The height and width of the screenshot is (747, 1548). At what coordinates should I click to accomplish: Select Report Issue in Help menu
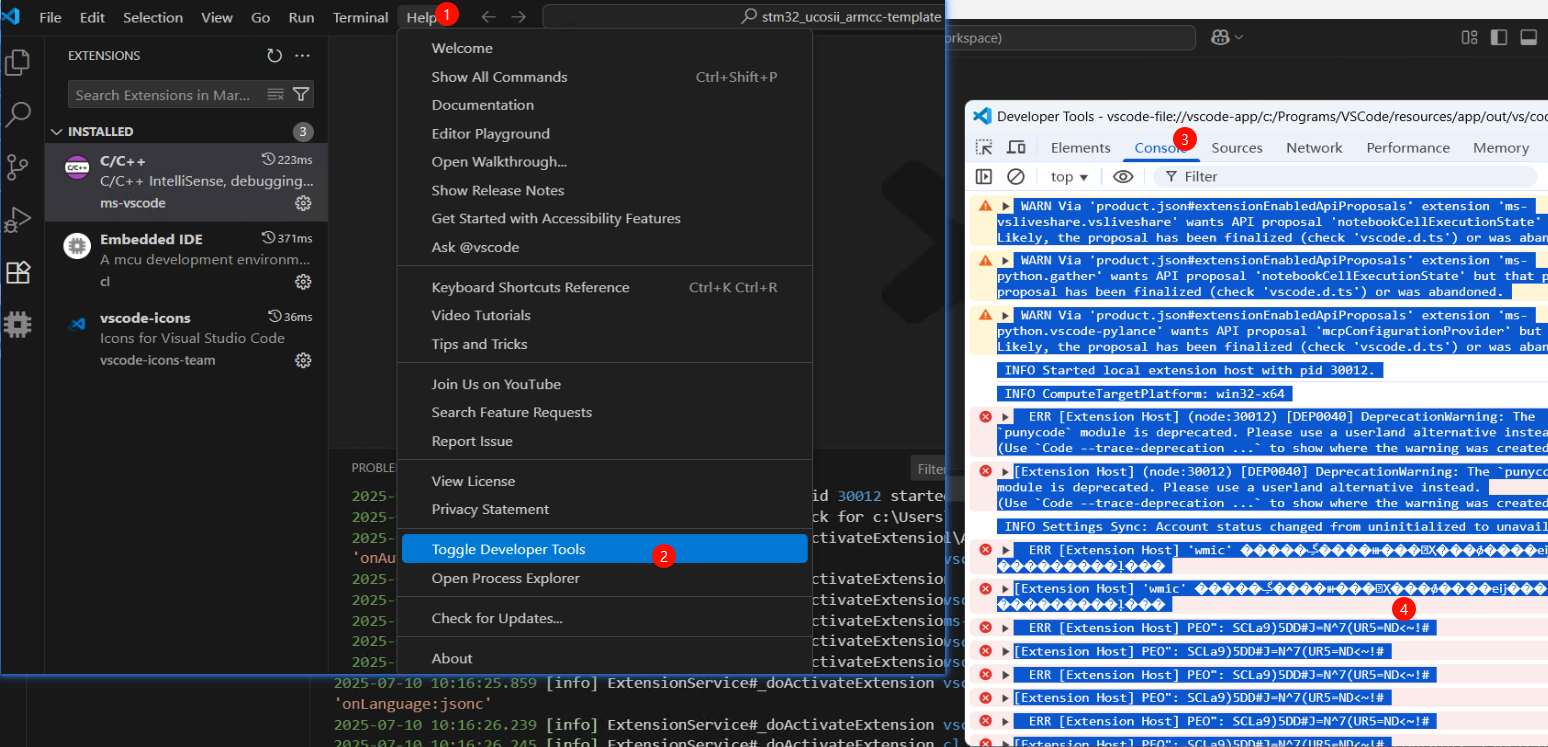click(x=604, y=441)
